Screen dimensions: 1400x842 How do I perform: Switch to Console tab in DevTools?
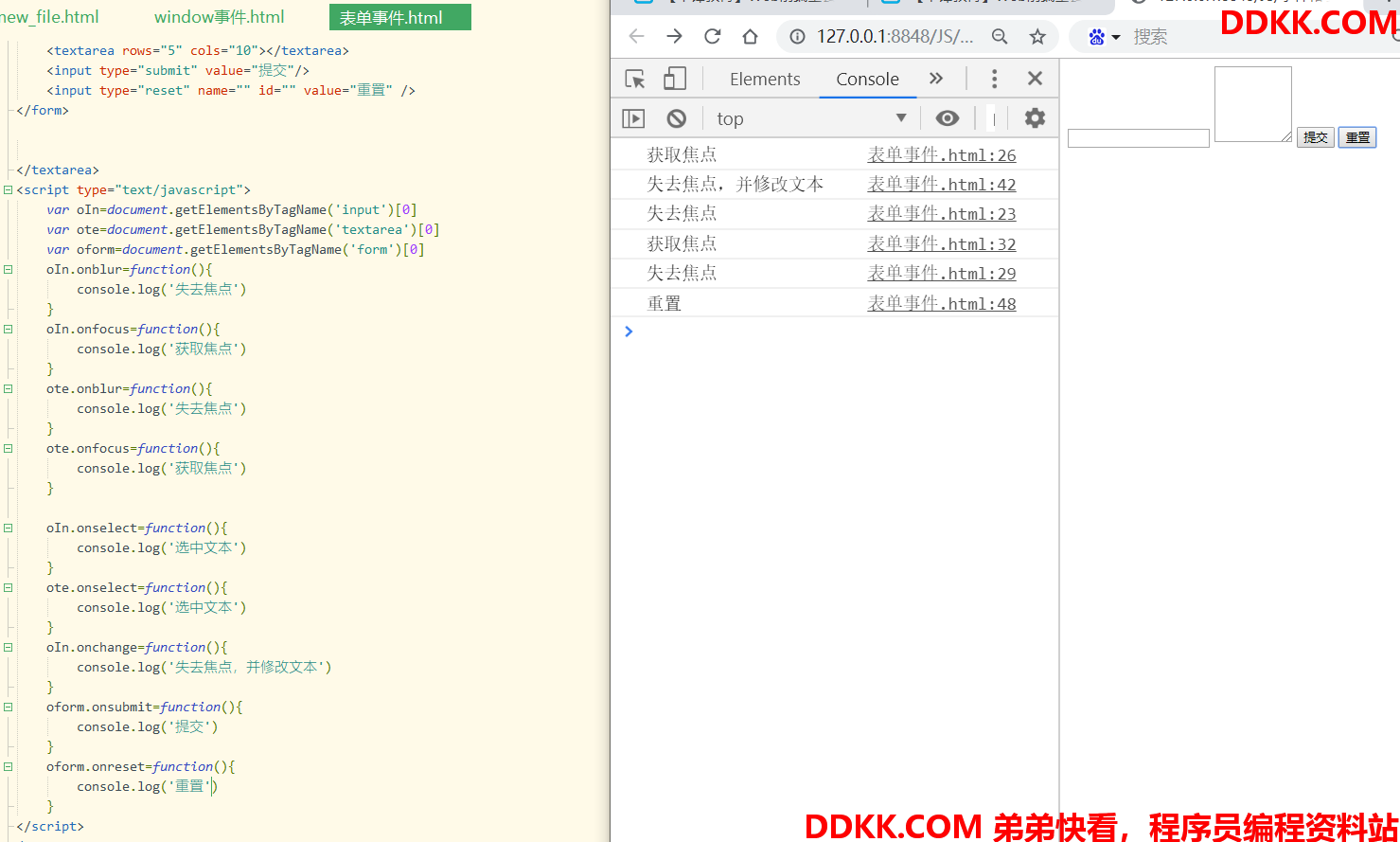[867, 79]
